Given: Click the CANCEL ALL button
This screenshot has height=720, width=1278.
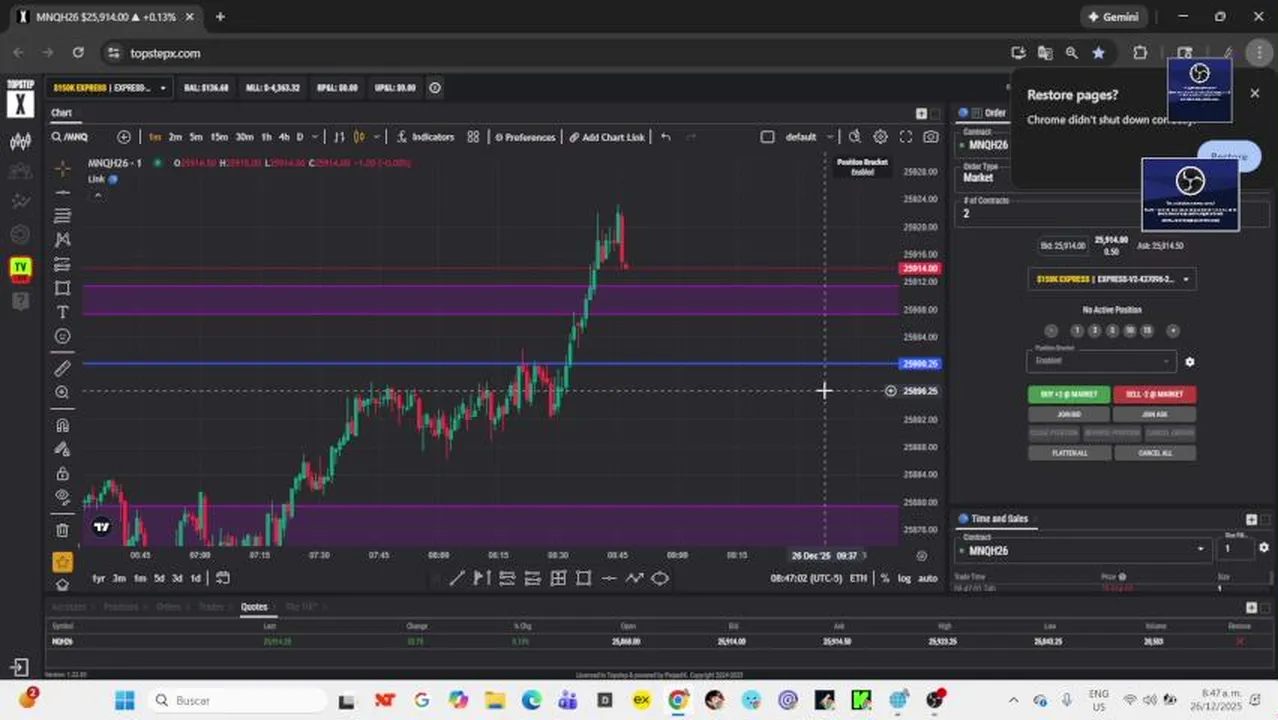Looking at the screenshot, I should pyautogui.click(x=1154, y=453).
